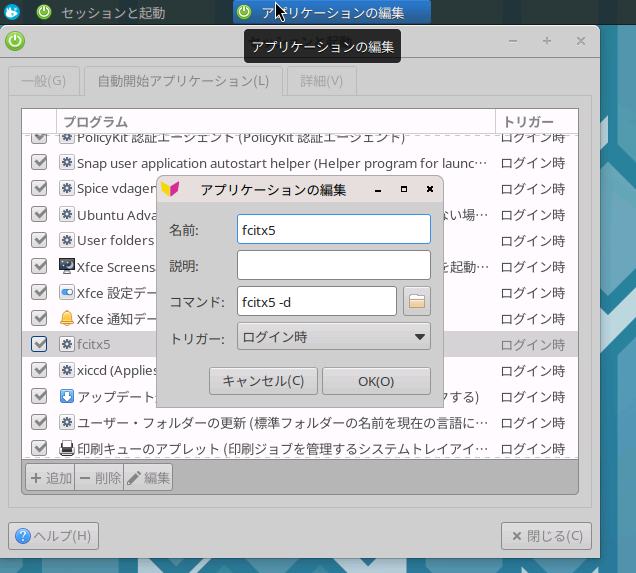The image size is (636, 573).
Task: Toggle the 印刷キューのアプレット checkbox
Action: 39,448
